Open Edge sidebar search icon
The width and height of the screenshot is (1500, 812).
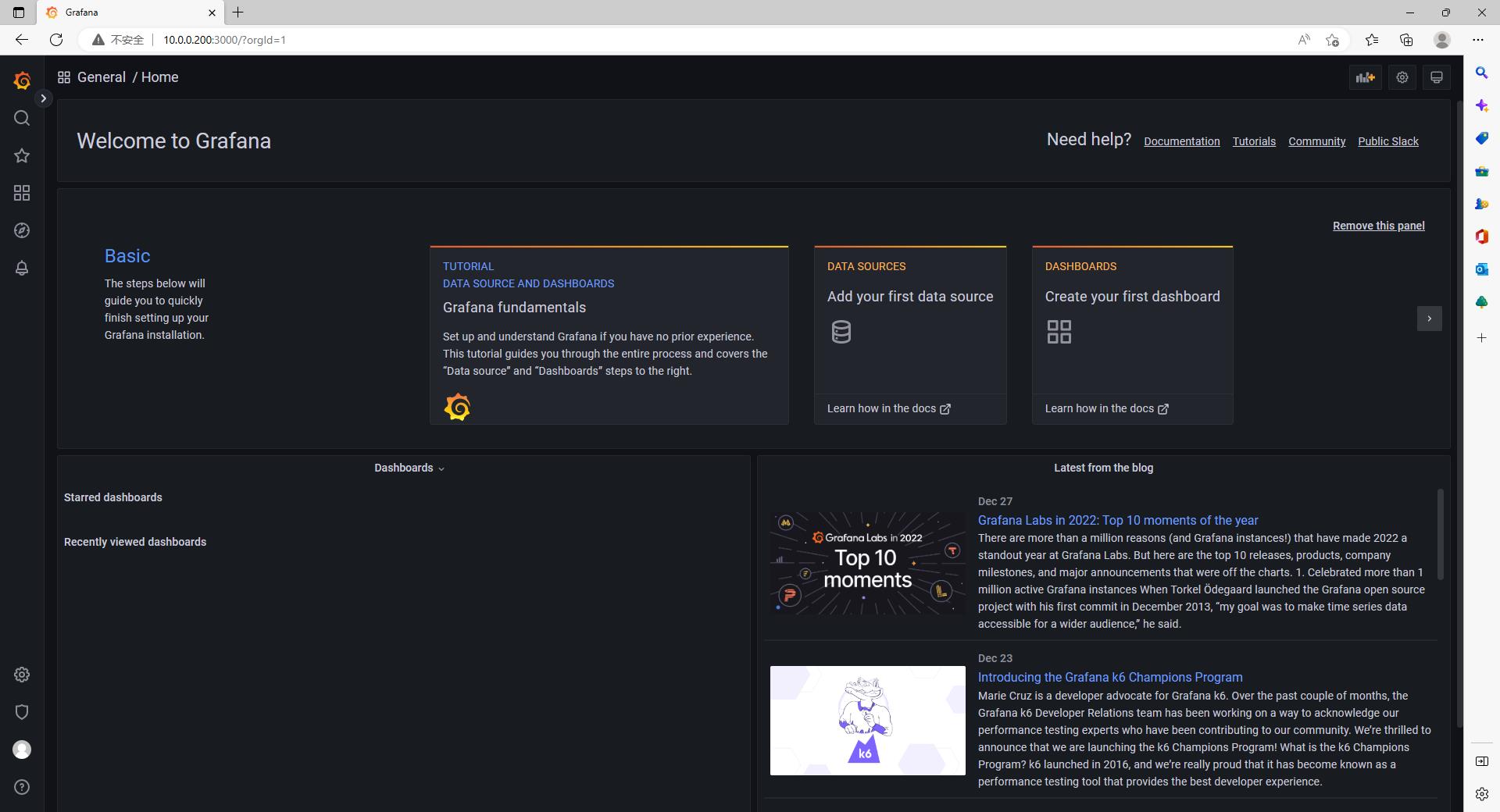(1481, 73)
